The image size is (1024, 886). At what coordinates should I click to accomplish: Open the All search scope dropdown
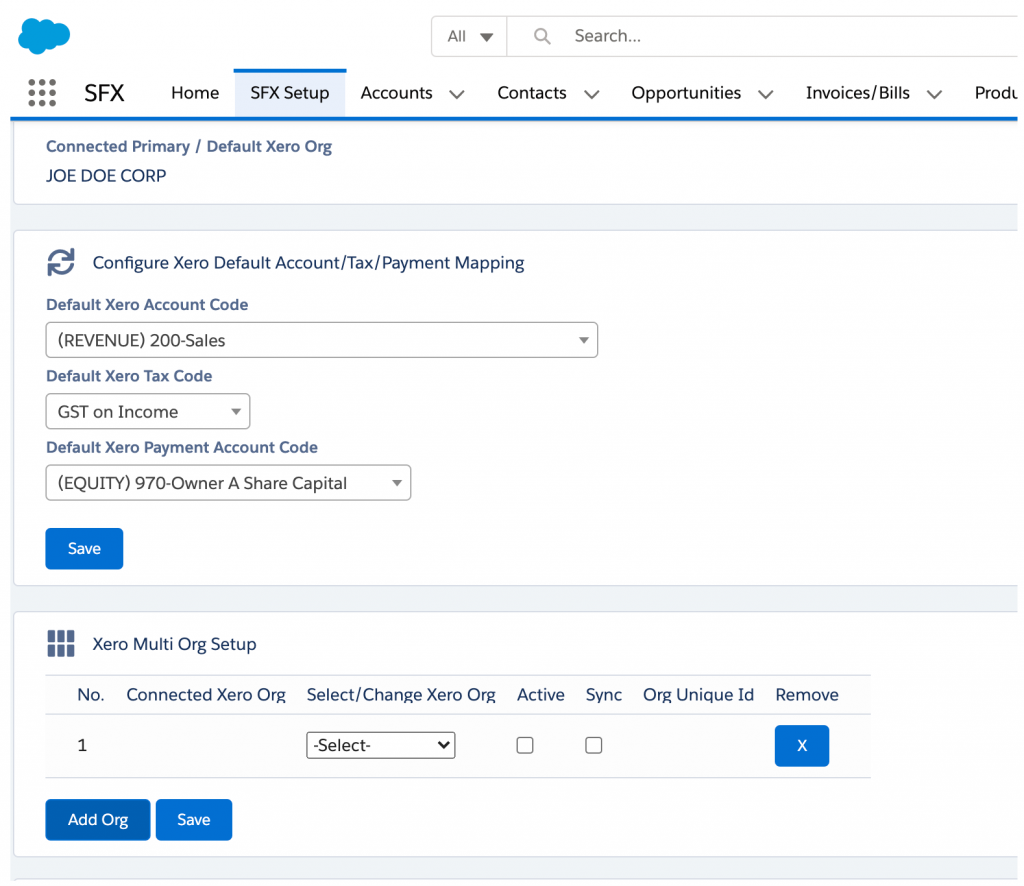click(x=469, y=36)
